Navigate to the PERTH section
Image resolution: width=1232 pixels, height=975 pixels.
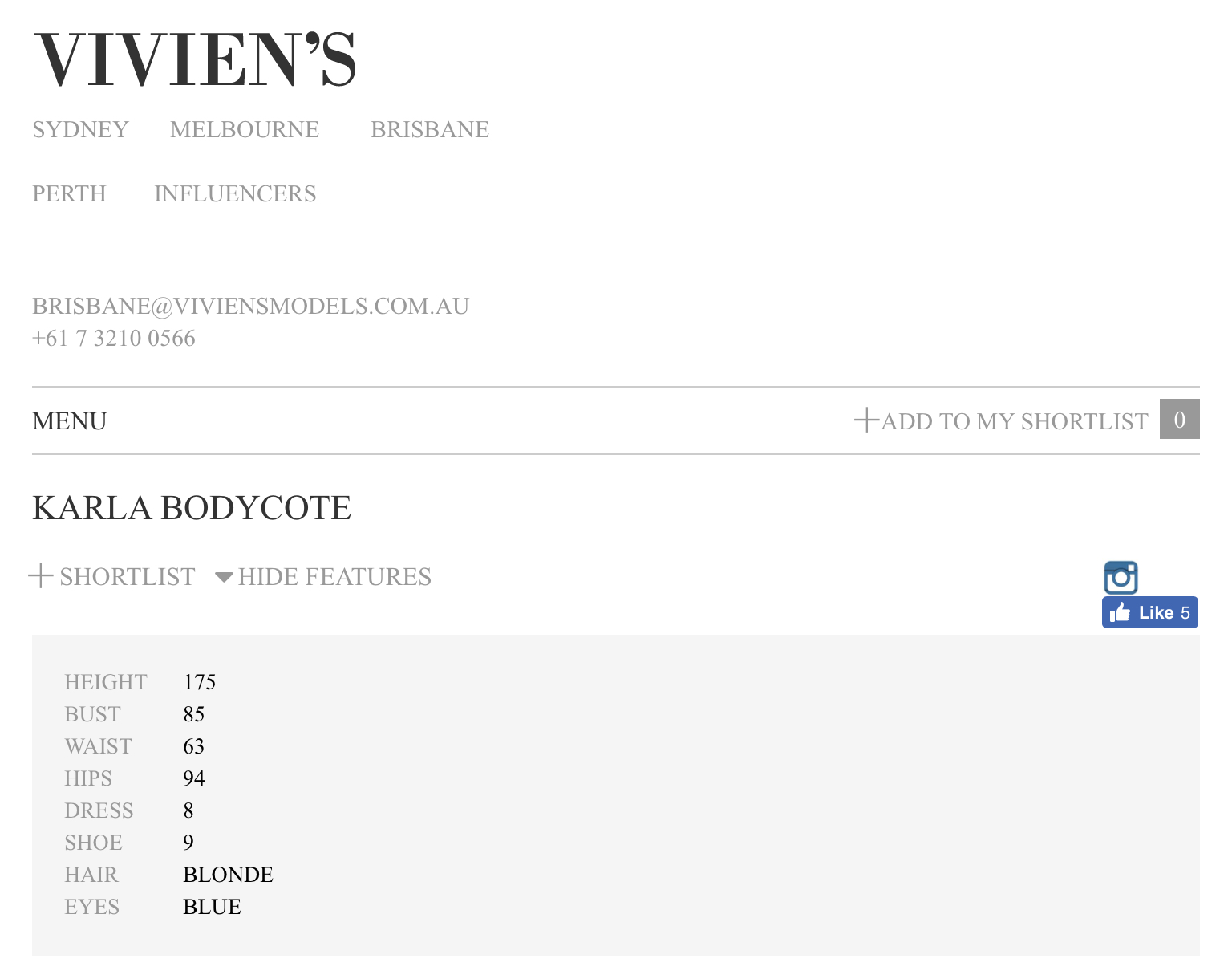pyautogui.click(x=69, y=193)
